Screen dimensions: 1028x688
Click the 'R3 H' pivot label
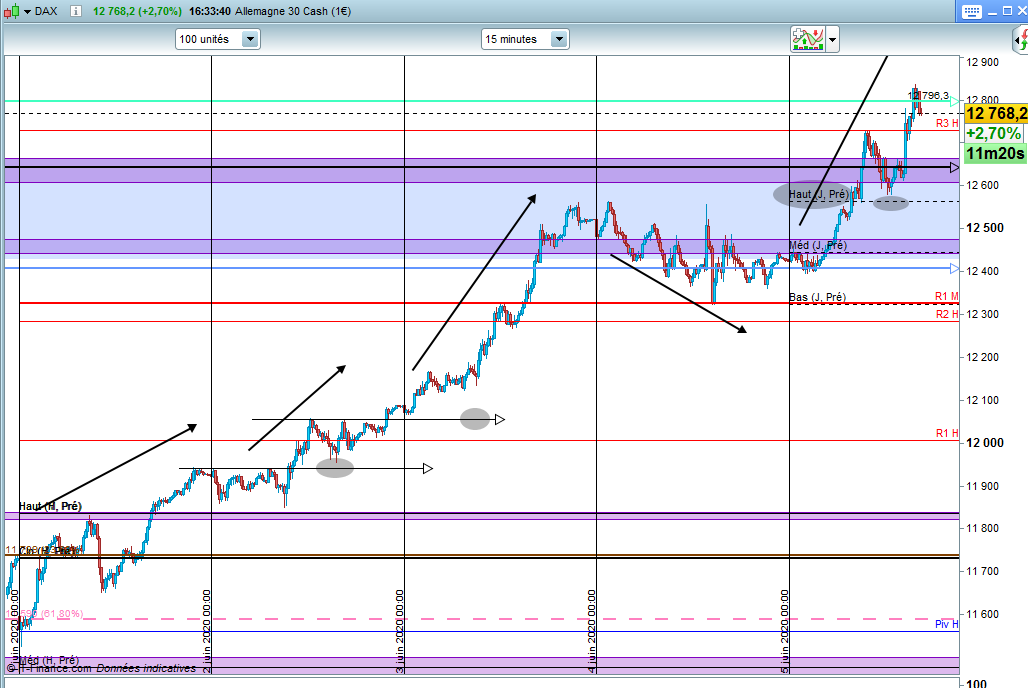(x=947, y=123)
